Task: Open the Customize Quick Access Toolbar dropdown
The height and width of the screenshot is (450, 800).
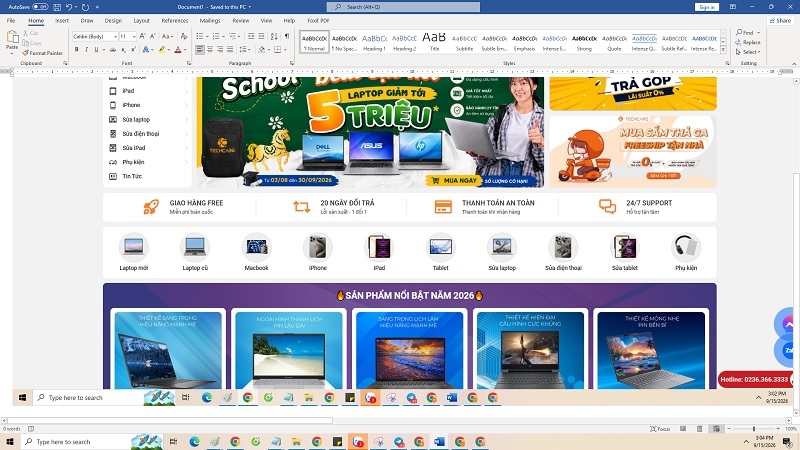Action: coord(97,7)
